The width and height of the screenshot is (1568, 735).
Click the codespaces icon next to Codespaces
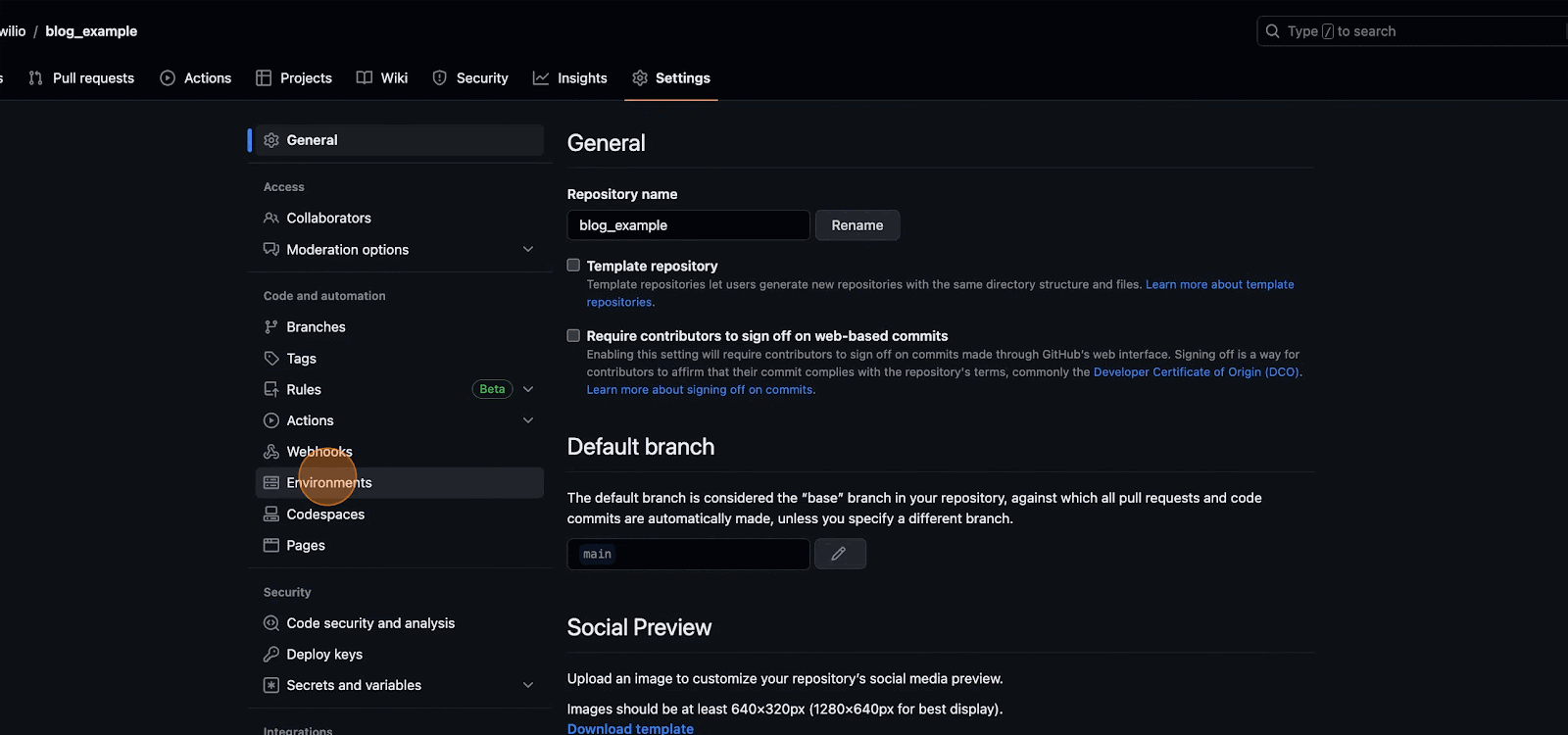[271, 514]
